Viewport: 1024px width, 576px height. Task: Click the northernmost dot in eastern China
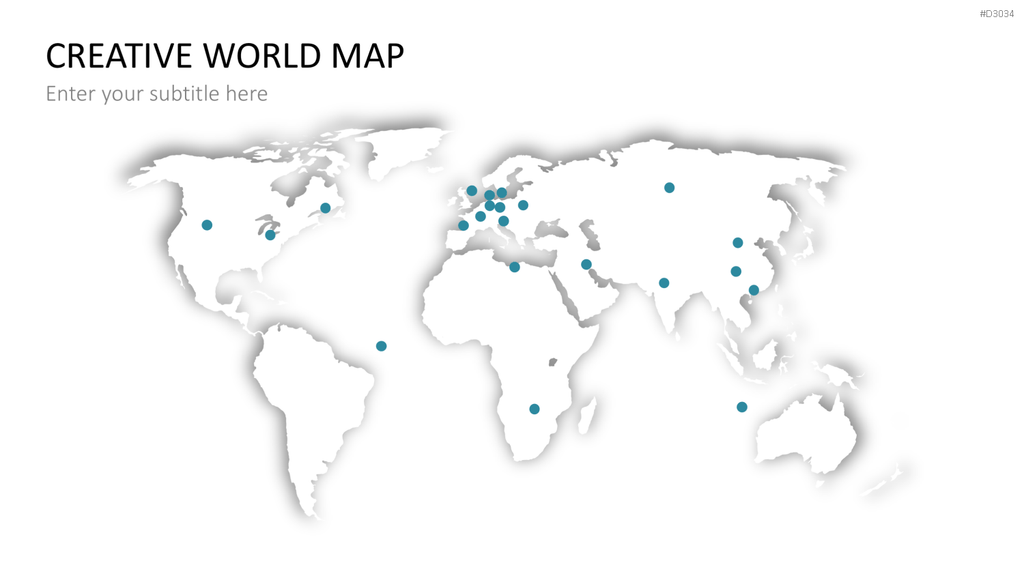[738, 243]
